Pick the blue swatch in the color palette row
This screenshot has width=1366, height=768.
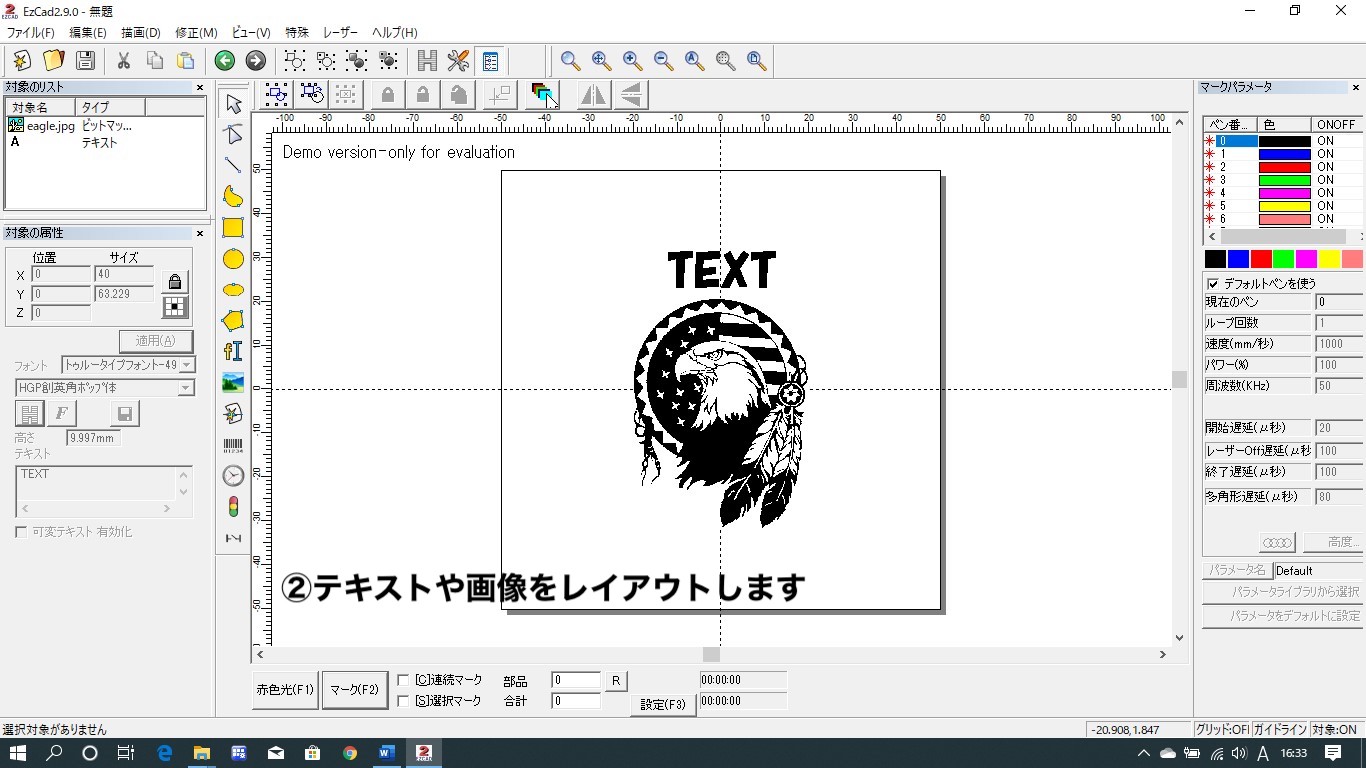pos(1238,259)
